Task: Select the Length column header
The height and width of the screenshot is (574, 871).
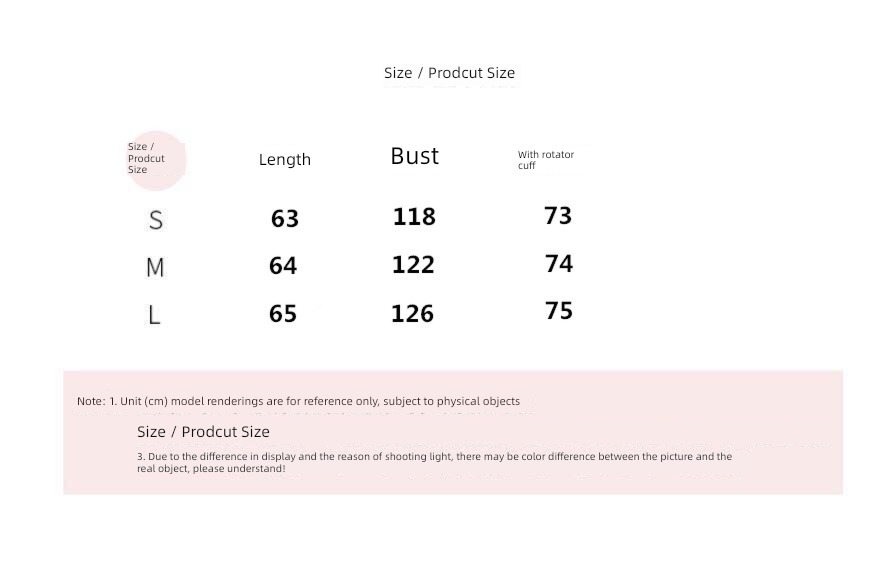Action: (285, 159)
